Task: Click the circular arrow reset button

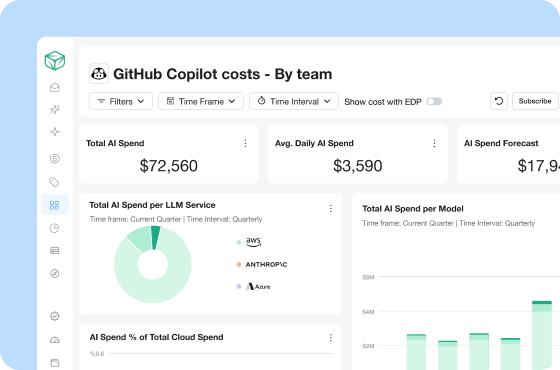Action: point(499,101)
